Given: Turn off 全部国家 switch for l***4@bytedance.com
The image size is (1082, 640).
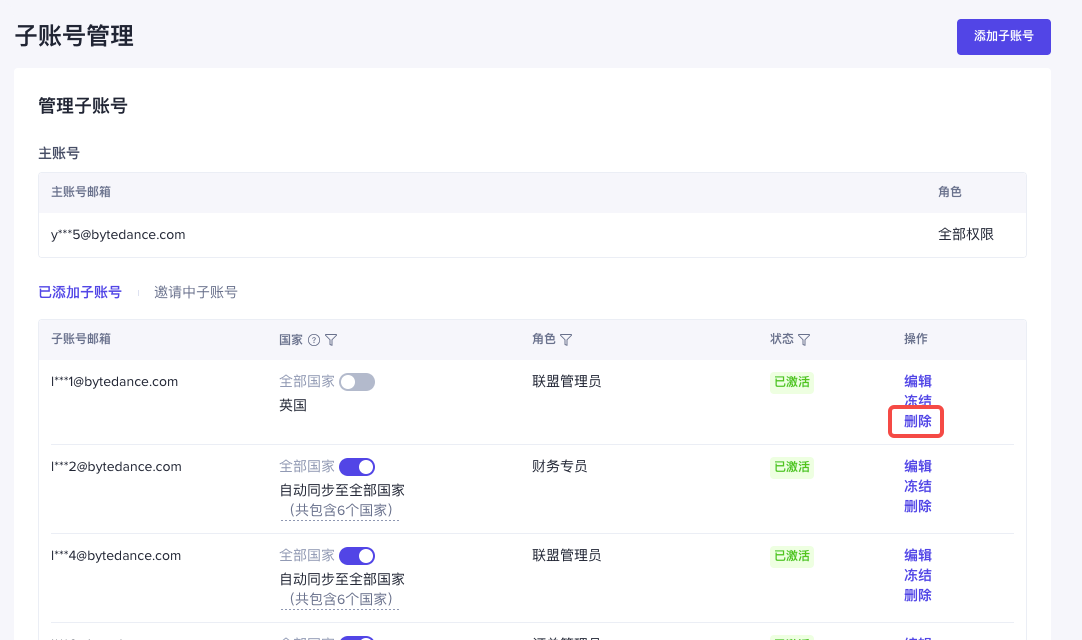Looking at the screenshot, I should [x=357, y=556].
